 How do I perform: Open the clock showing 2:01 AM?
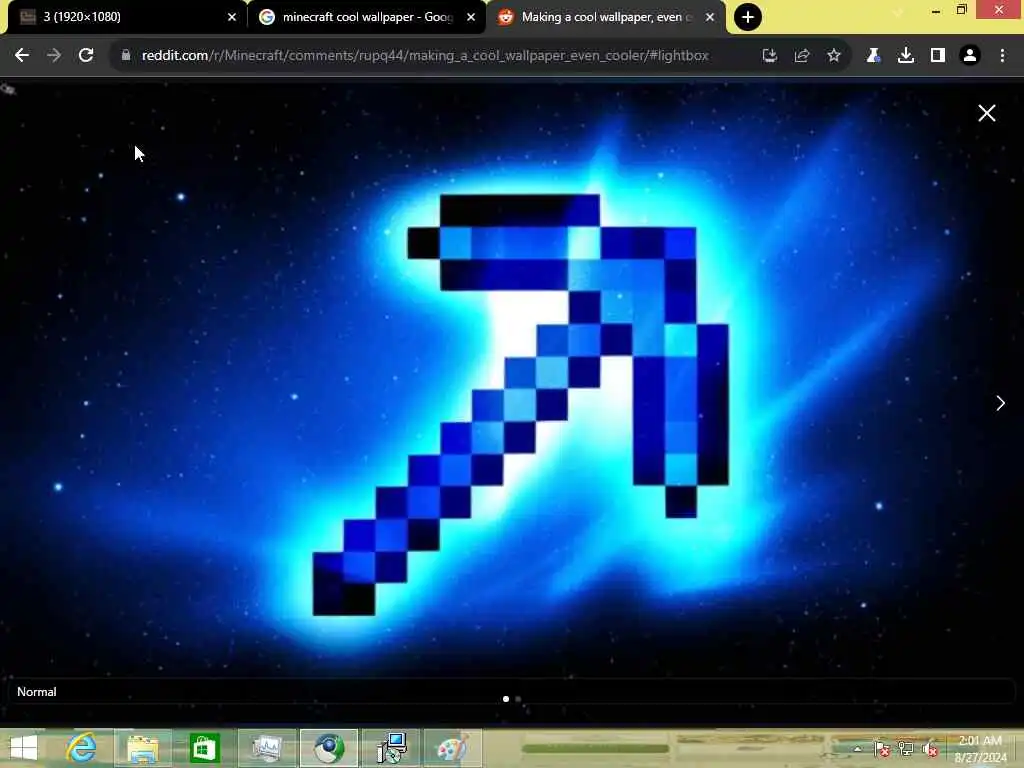click(x=980, y=749)
